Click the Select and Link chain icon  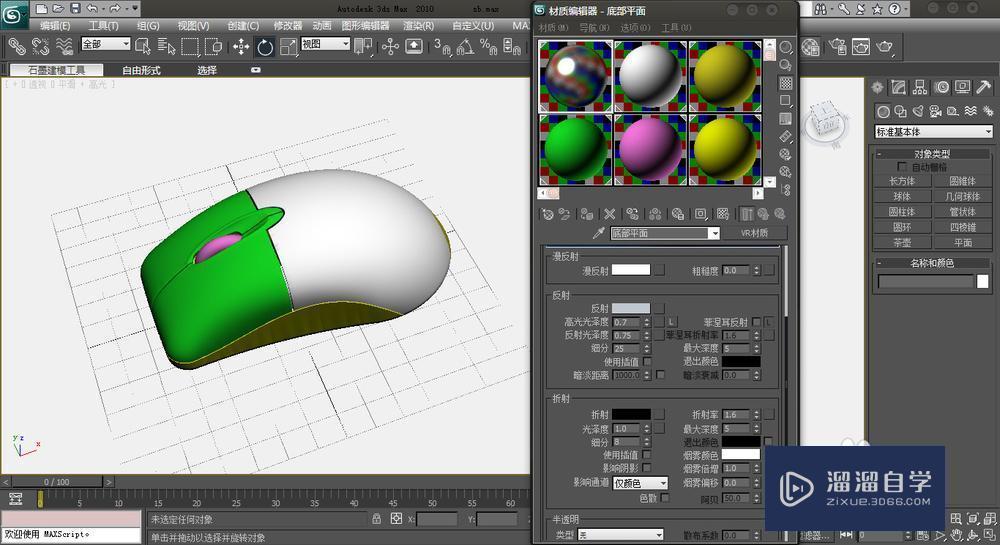click(17, 46)
